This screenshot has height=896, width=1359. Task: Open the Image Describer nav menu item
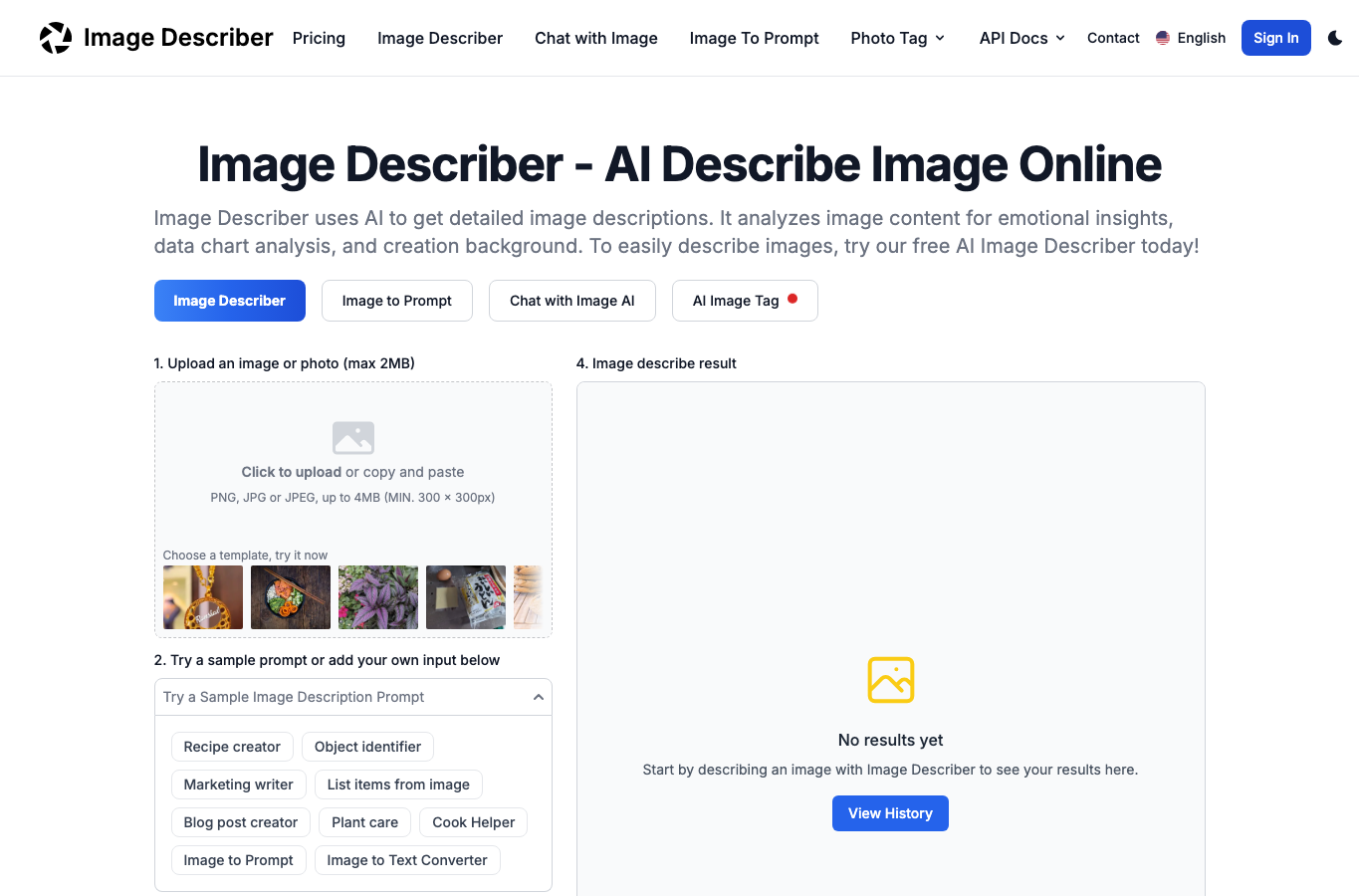pos(440,38)
